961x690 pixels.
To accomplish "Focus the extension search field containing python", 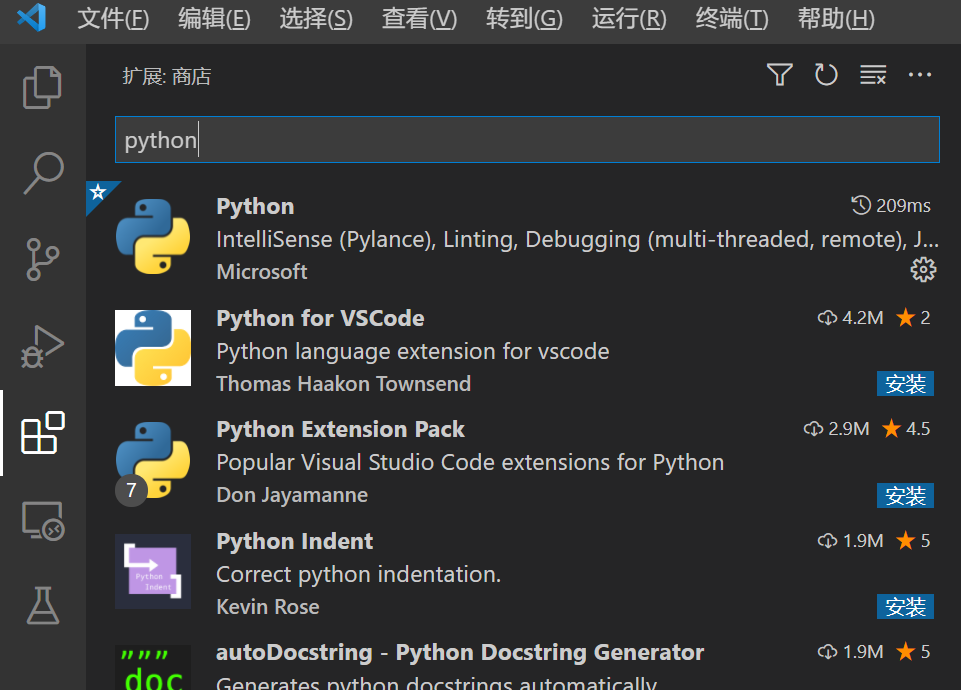I will tap(527, 140).
